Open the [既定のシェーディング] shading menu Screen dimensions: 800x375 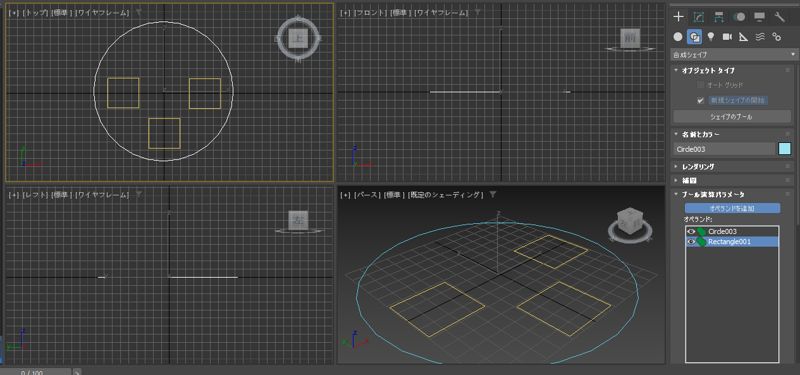tap(445, 195)
